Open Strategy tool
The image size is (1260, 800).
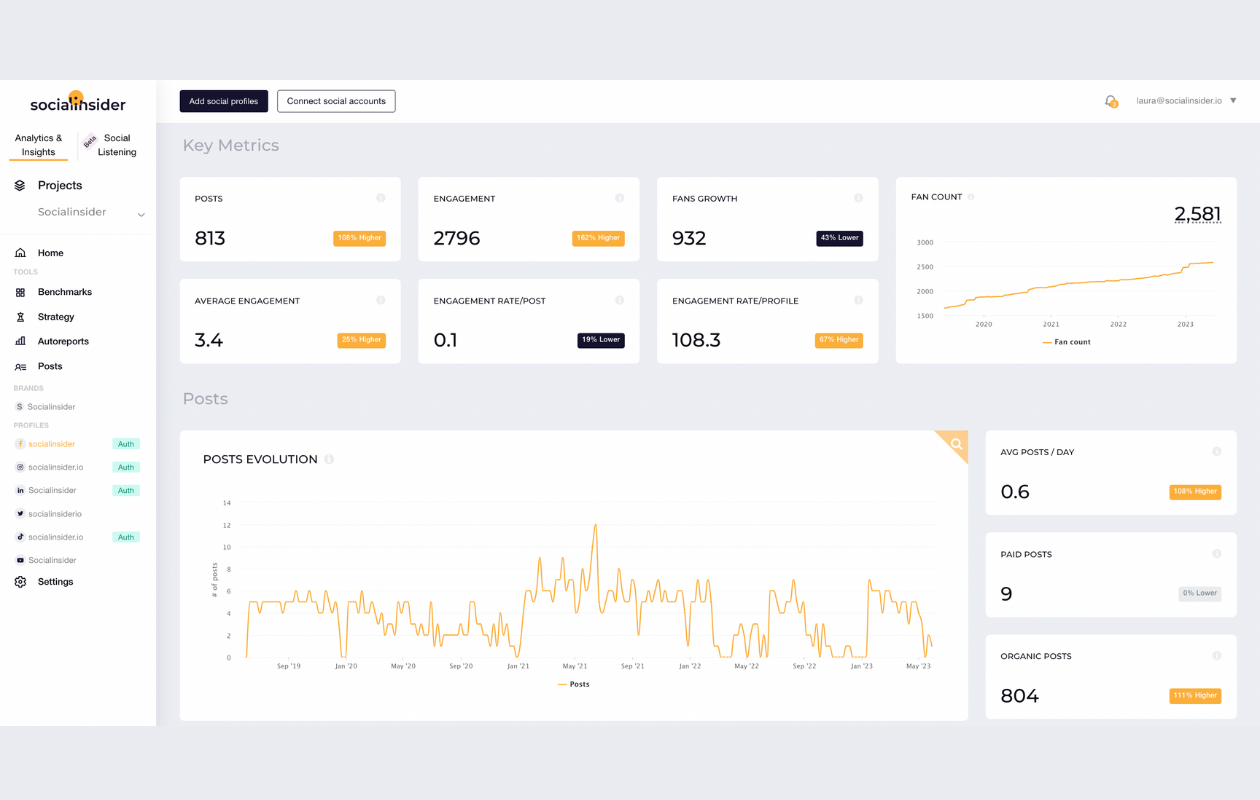56,317
